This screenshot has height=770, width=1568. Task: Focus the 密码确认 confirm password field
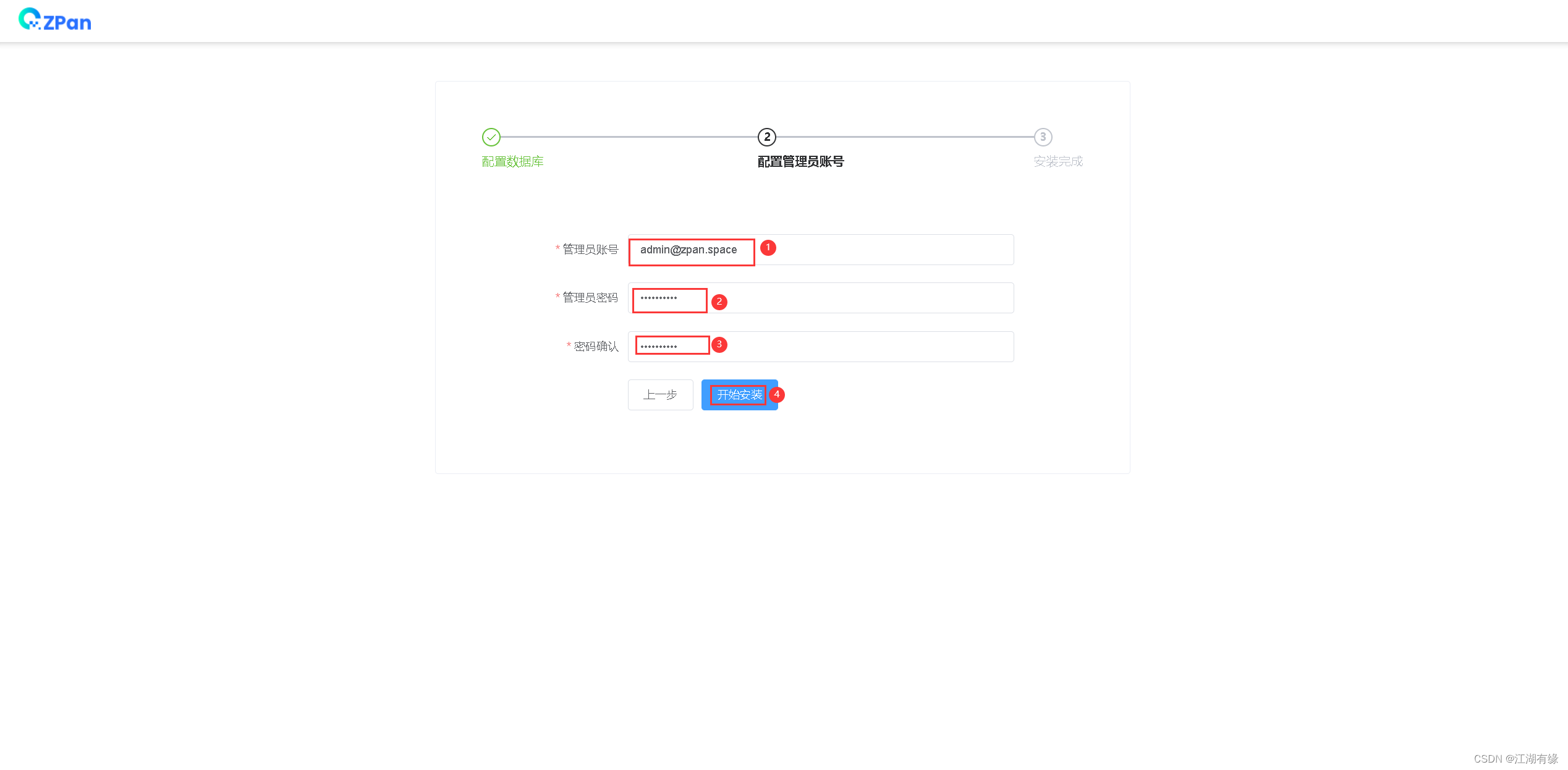tap(821, 347)
